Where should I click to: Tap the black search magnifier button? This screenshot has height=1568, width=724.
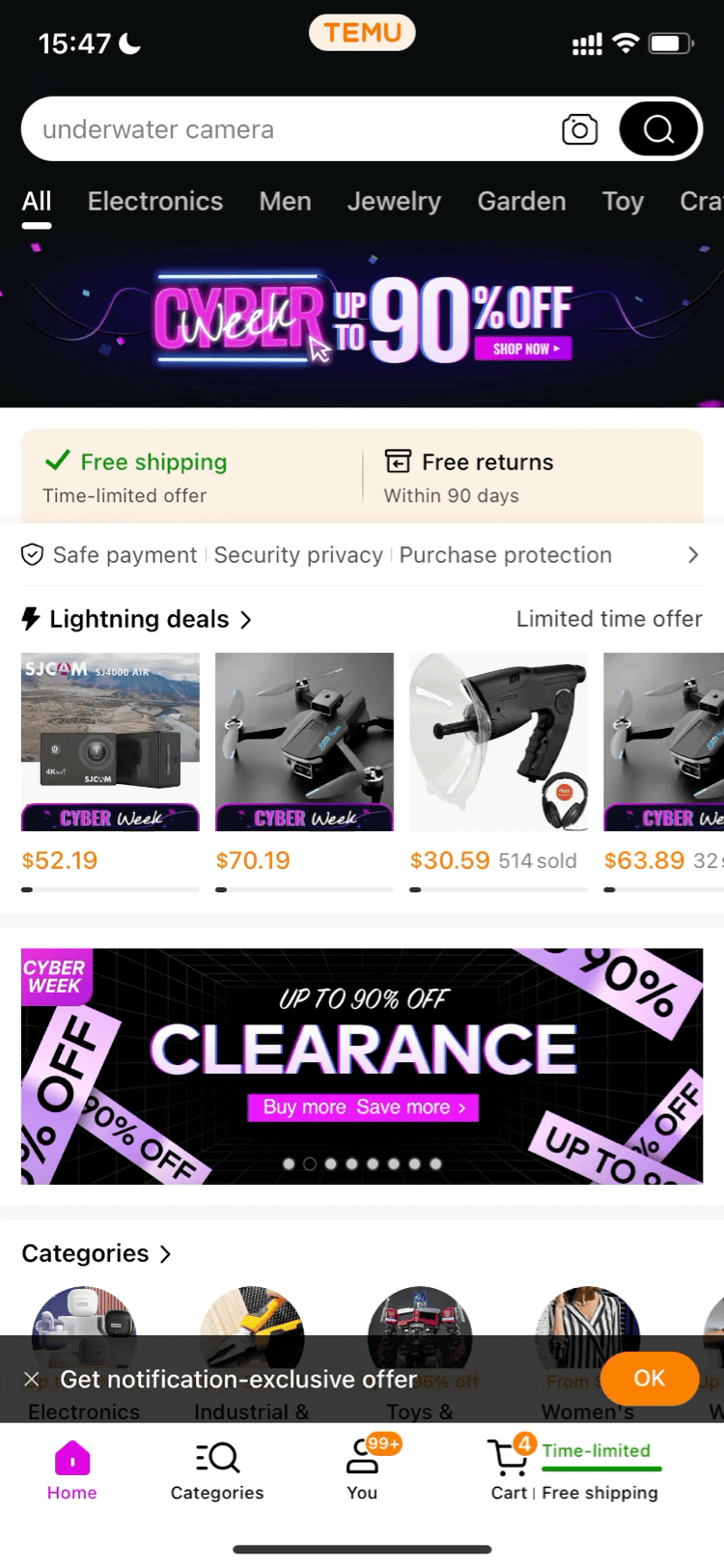point(659,129)
